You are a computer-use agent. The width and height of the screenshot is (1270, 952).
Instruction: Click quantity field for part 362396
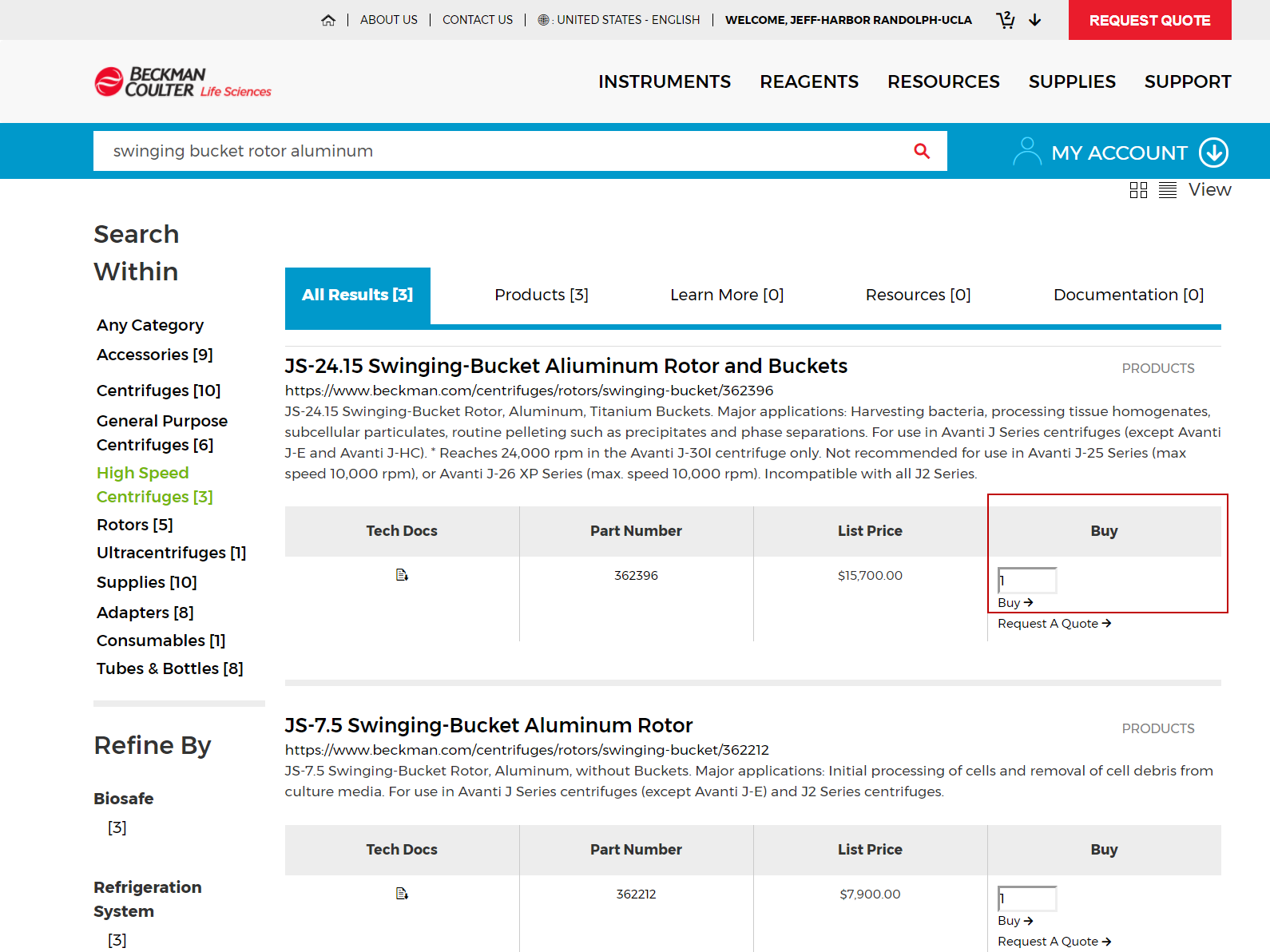(x=1027, y=581)
